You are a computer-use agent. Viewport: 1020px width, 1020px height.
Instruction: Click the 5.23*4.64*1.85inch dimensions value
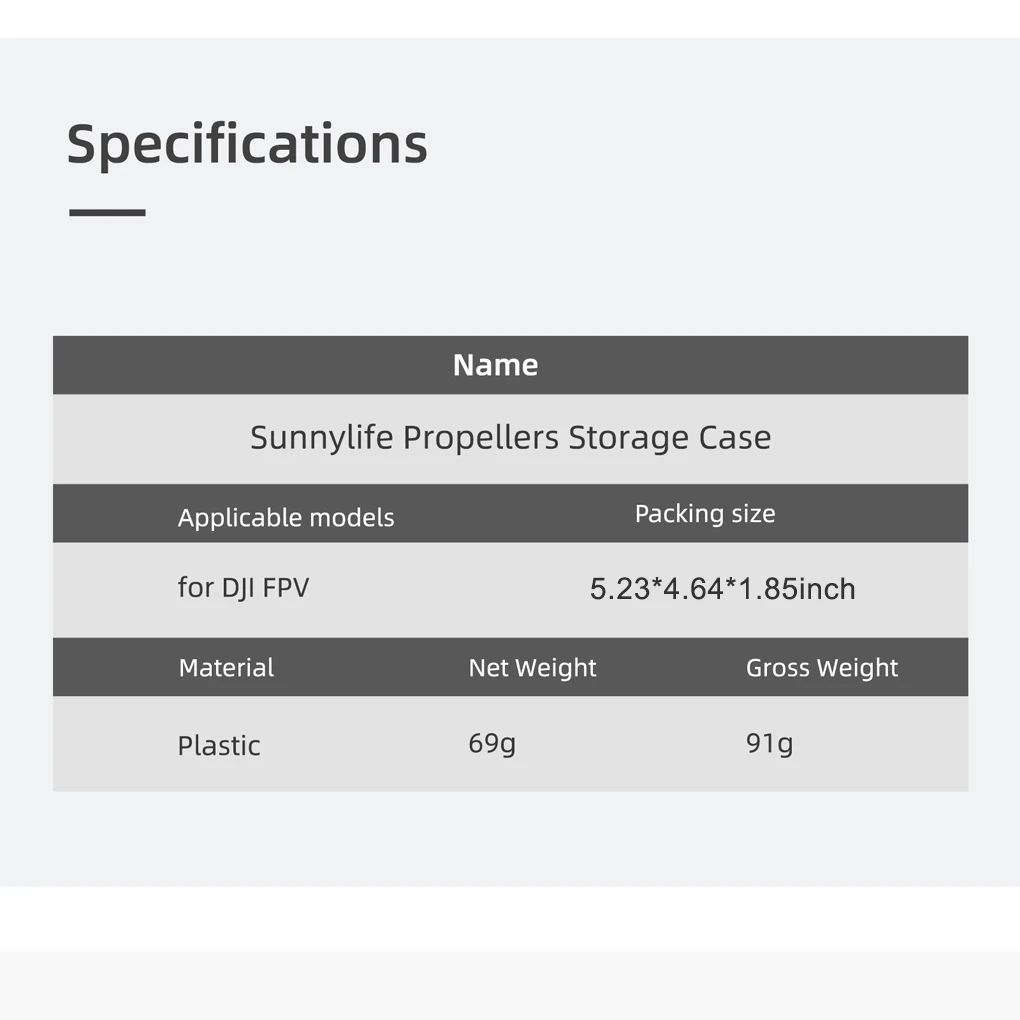pyautogui.click(x=722, y=589)
